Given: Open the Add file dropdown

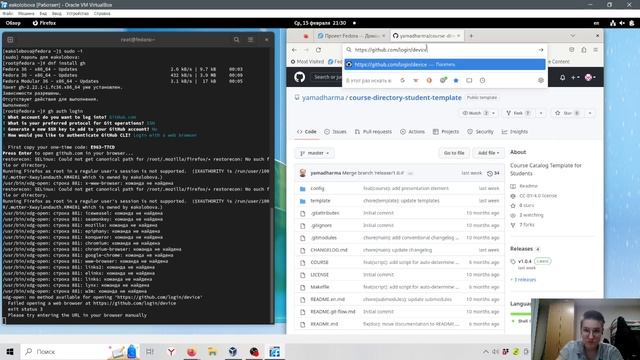Looking at the screenshot, I should click(x=489, y=153).
